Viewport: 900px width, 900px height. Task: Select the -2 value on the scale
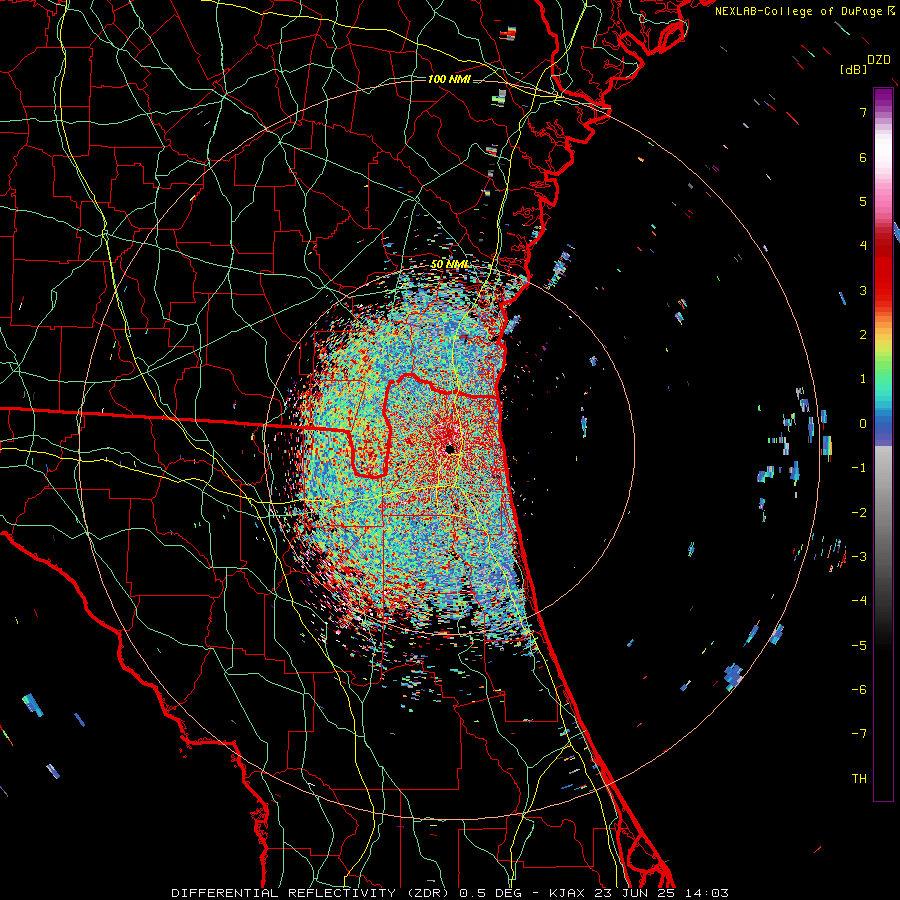(x=859, y=513)
